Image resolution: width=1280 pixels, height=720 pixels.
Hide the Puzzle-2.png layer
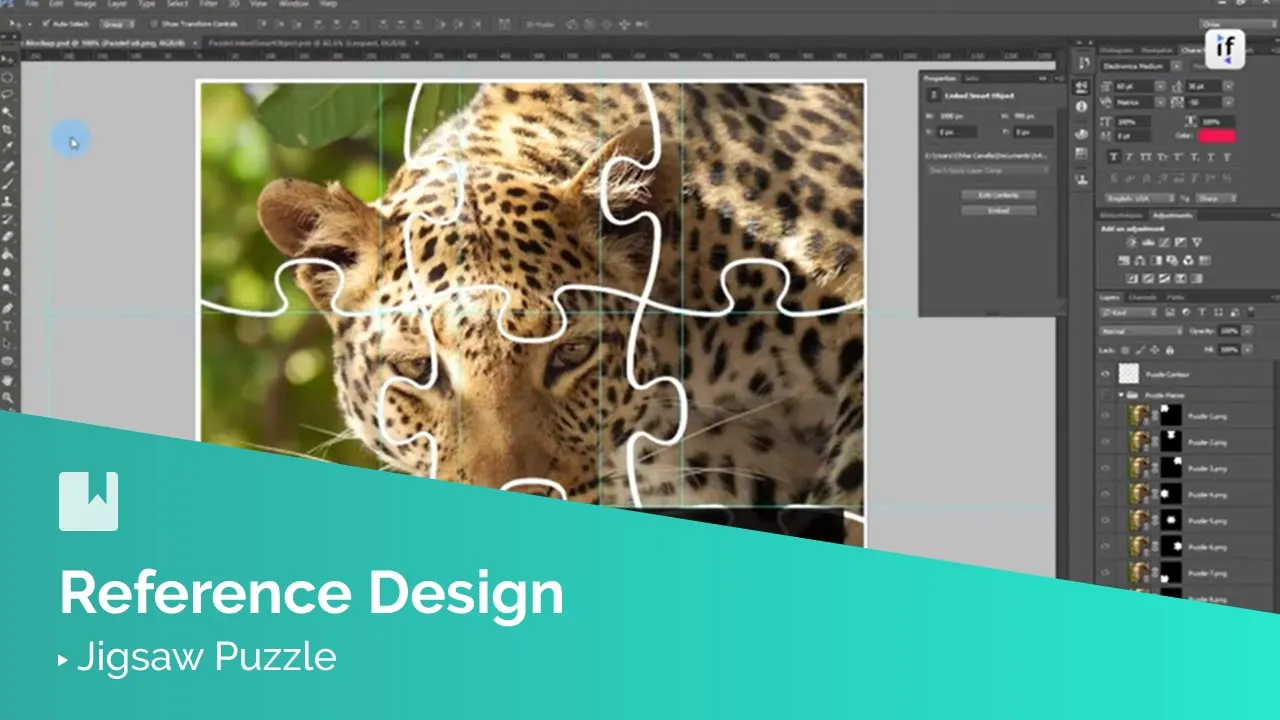coord(1106,441)
